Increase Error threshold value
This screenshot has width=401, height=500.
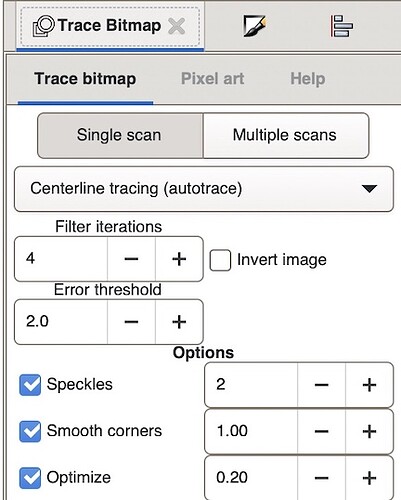point(179,322)
